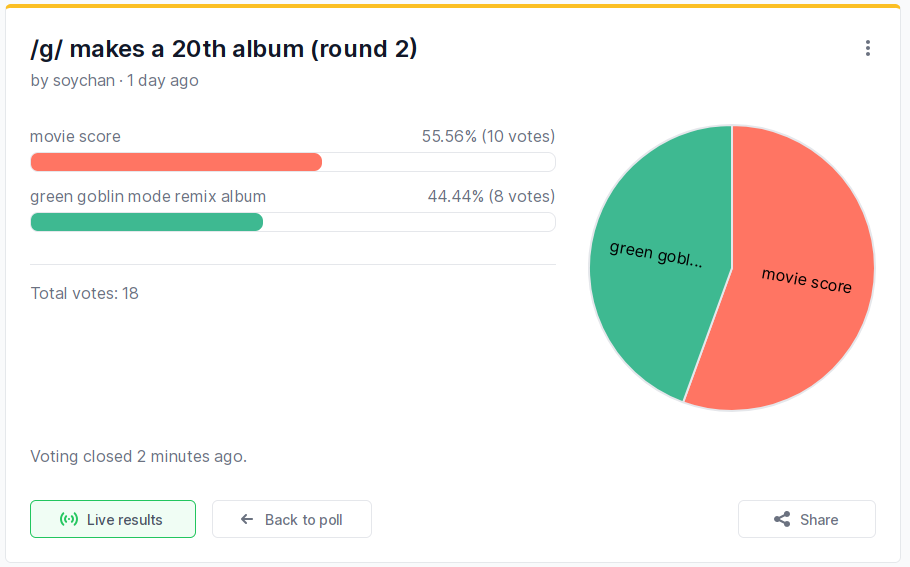The width and height of the screenshot is (910, 567).
Task: Click the share icon in the Share button
Action: pyautogui.click(x=782, y=520)
